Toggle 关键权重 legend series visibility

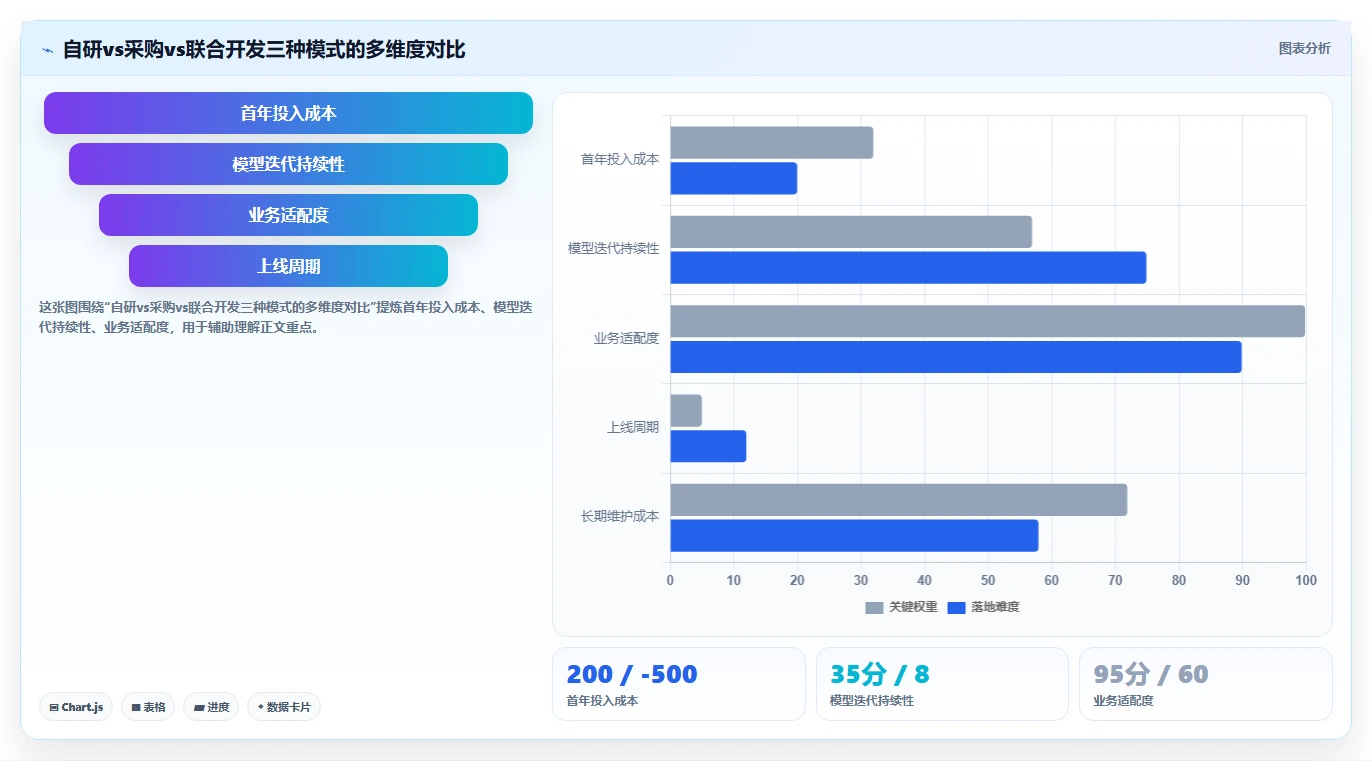click(x=901, y=607)
